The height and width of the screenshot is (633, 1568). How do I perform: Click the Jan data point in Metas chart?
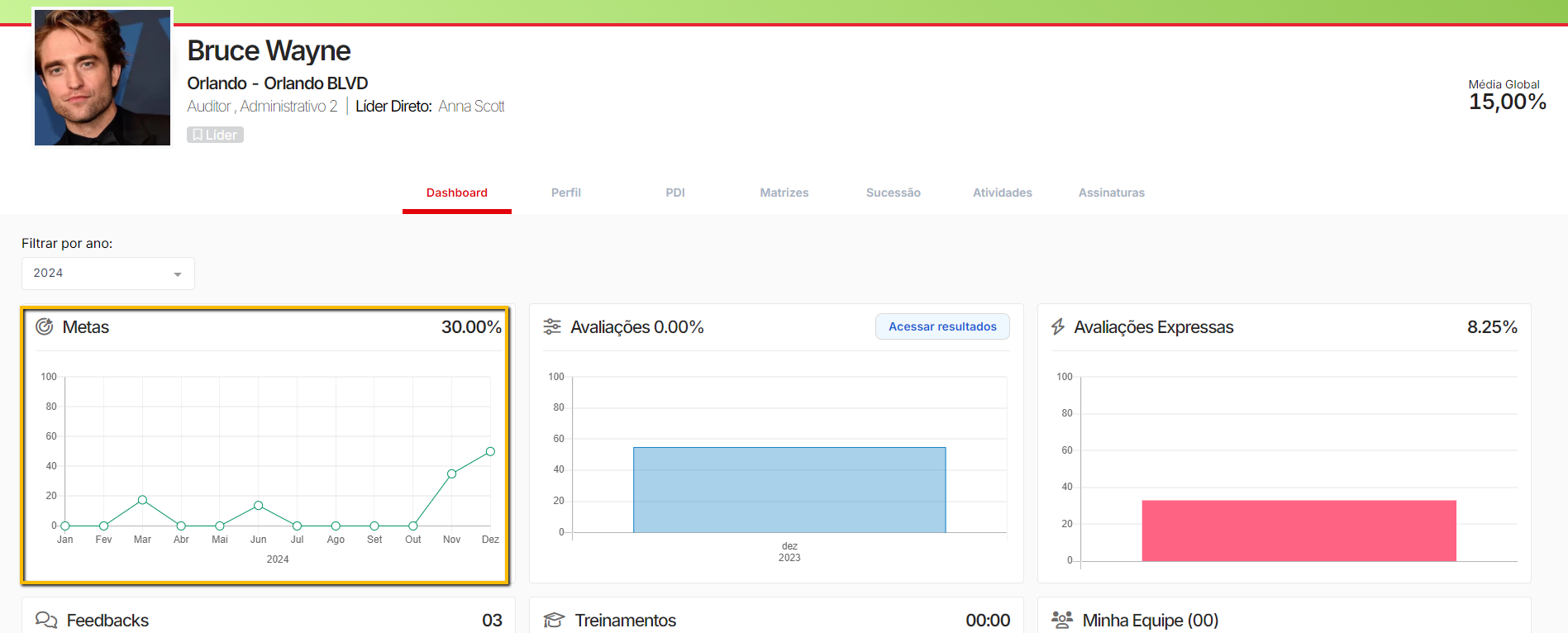coord(65,526)
